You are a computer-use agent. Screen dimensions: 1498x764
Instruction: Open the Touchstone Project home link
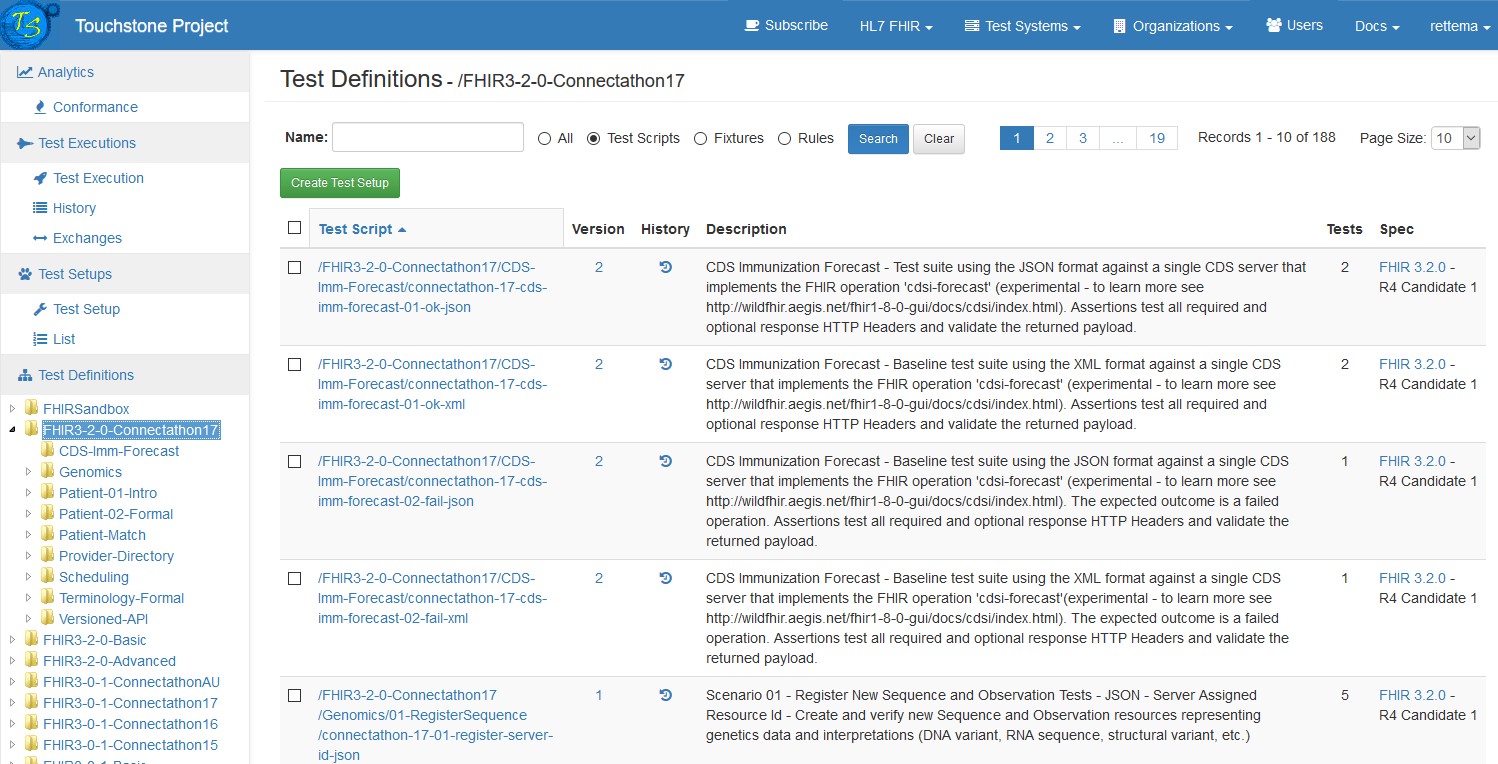pyautogui.click(x=152, y=26)
